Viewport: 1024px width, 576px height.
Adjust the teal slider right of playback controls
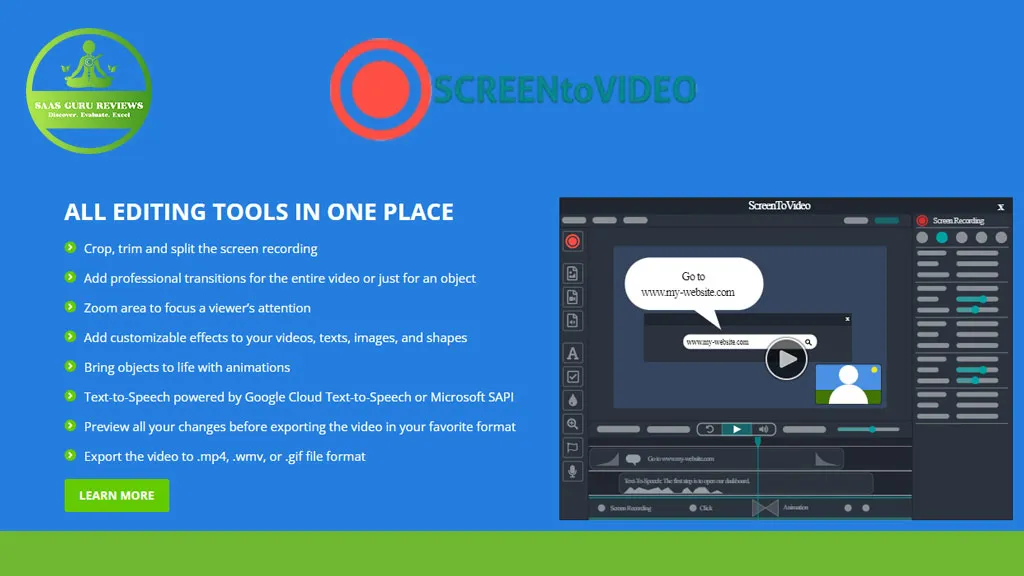tap(869, 429)
